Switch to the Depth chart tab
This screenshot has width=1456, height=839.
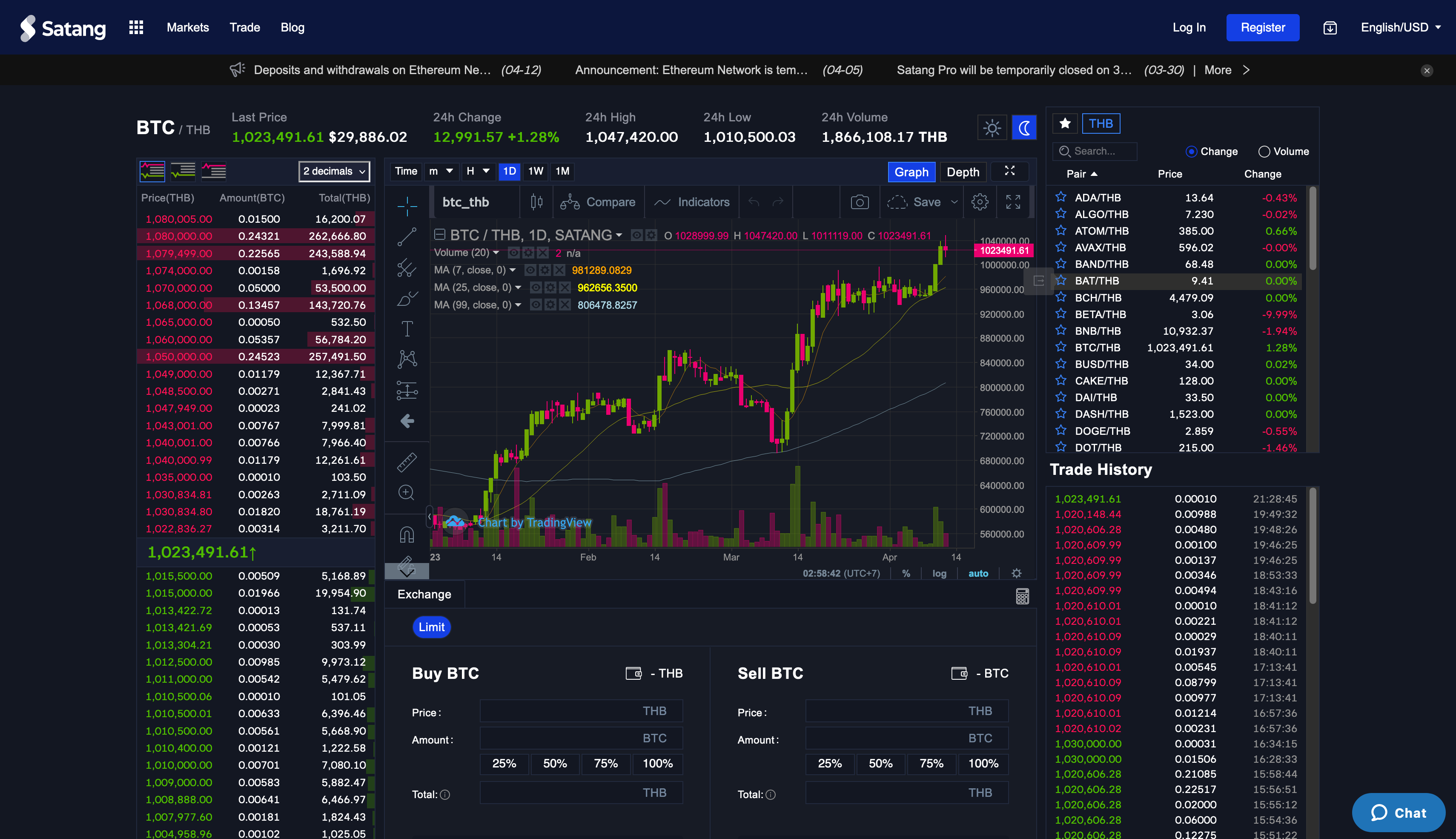point(963,172)
